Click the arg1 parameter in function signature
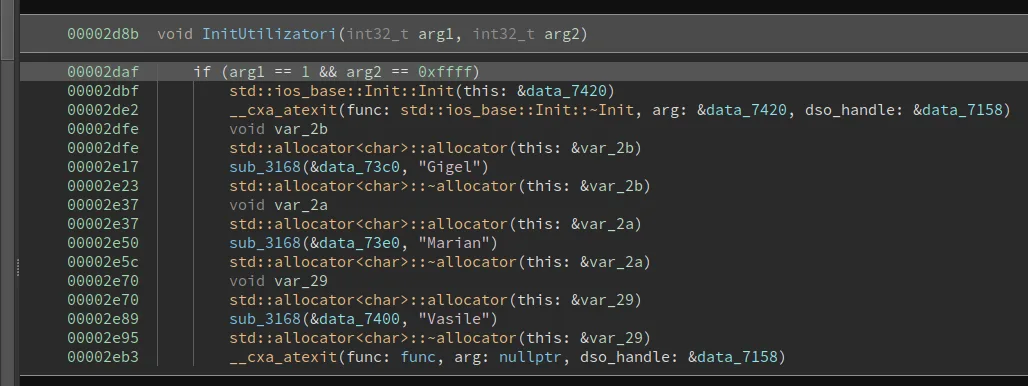This screenshot has height=386, width=1028. pyautogui.click(x=435, y=34)
